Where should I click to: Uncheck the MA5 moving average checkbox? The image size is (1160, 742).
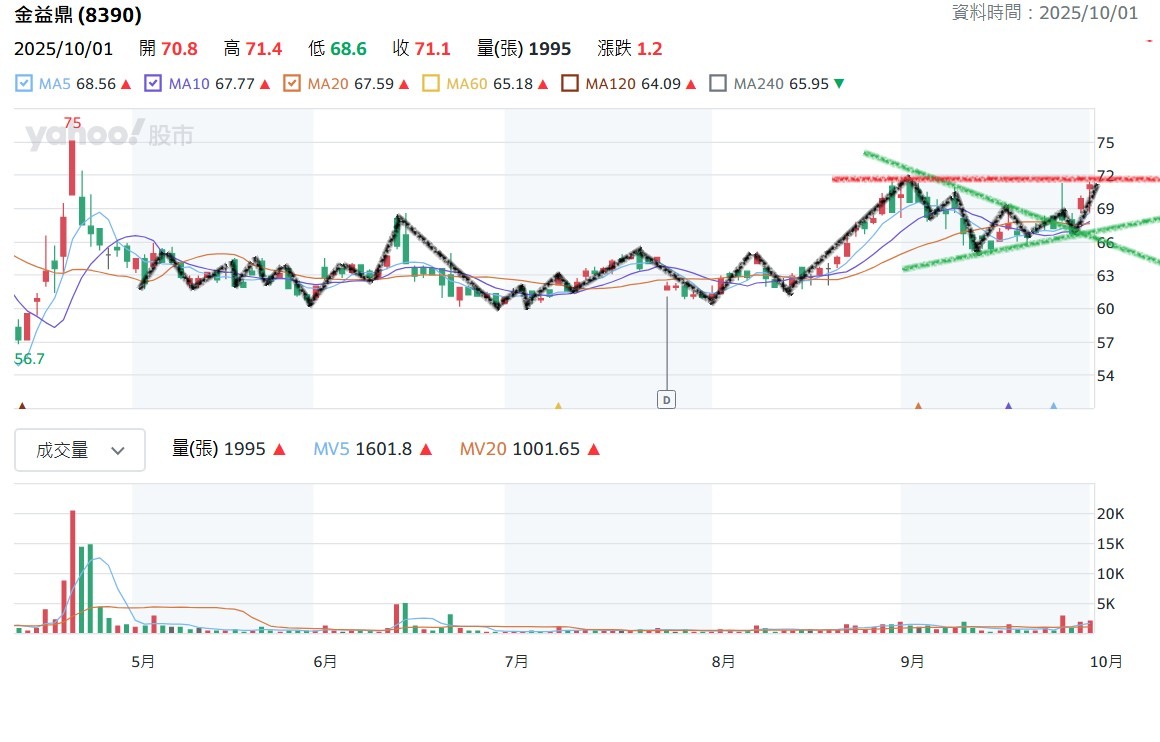tap(25, 84)
